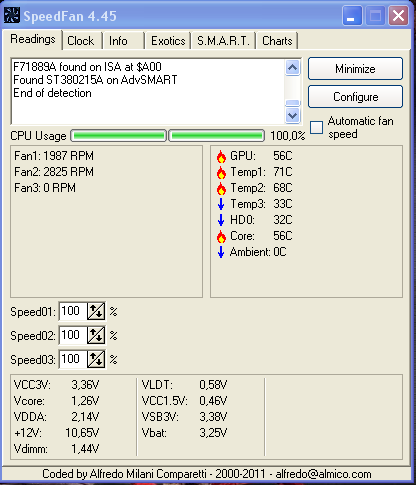Minimize the SpeedFan window via title bar
Screen dimensions: 416x485
(352, 16)
